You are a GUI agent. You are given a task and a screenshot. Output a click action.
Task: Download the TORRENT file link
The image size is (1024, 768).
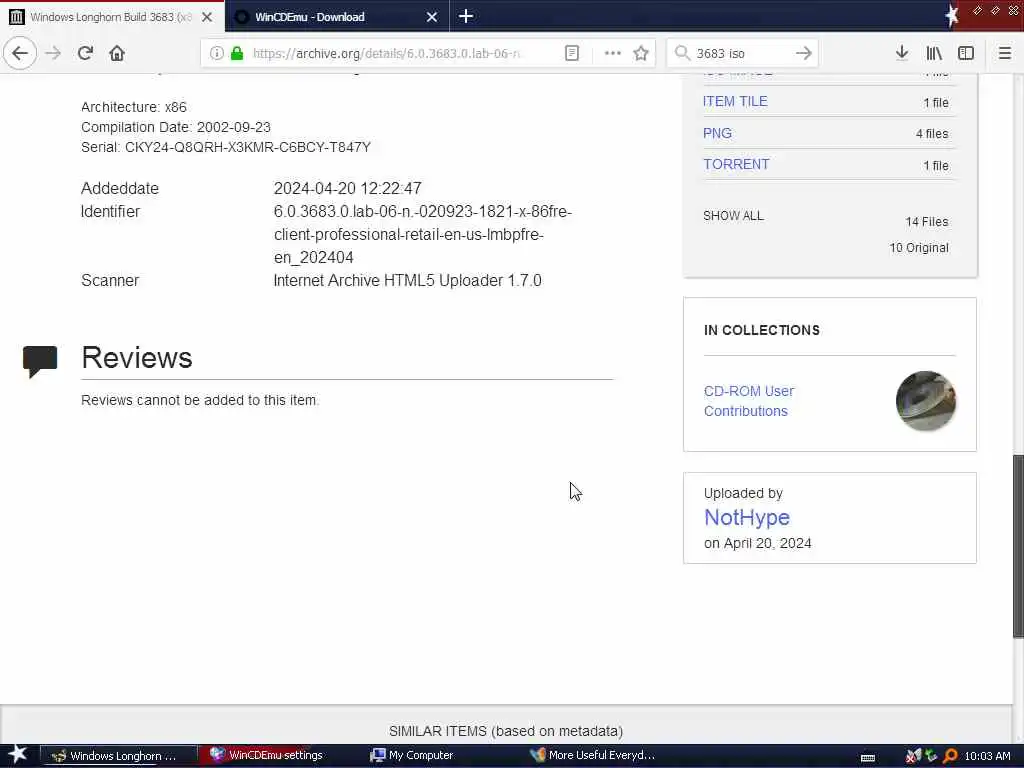click(x=736, y=164)
